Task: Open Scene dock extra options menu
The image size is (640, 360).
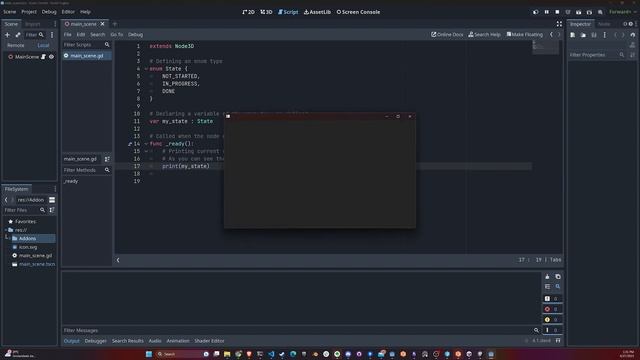Action: click(x=52, y=35)
